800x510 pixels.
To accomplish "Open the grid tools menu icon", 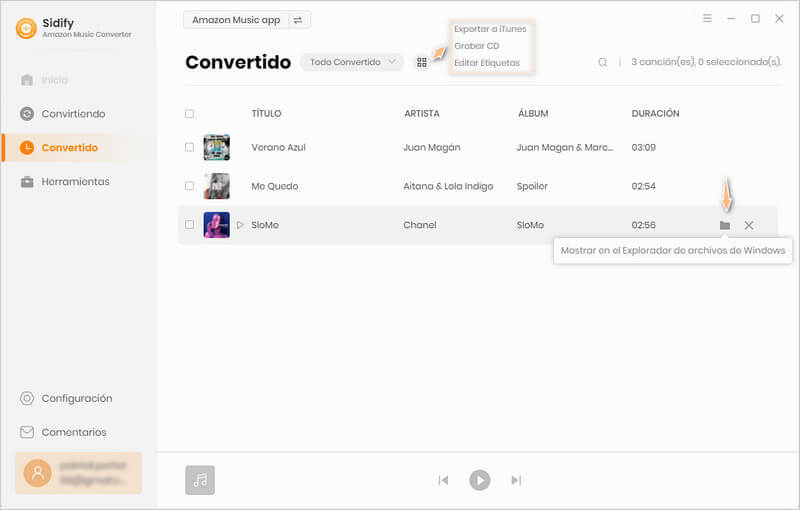I will click(x=422, y=62).
